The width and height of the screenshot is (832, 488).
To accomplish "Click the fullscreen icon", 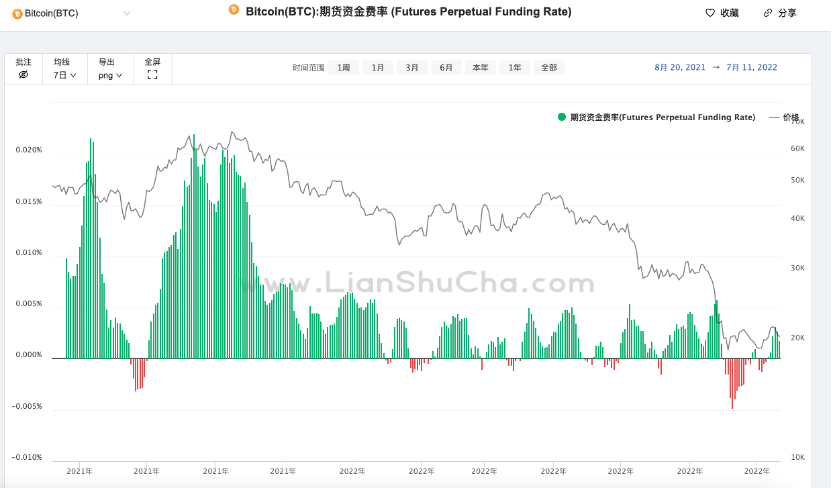I will click(152, 75).
